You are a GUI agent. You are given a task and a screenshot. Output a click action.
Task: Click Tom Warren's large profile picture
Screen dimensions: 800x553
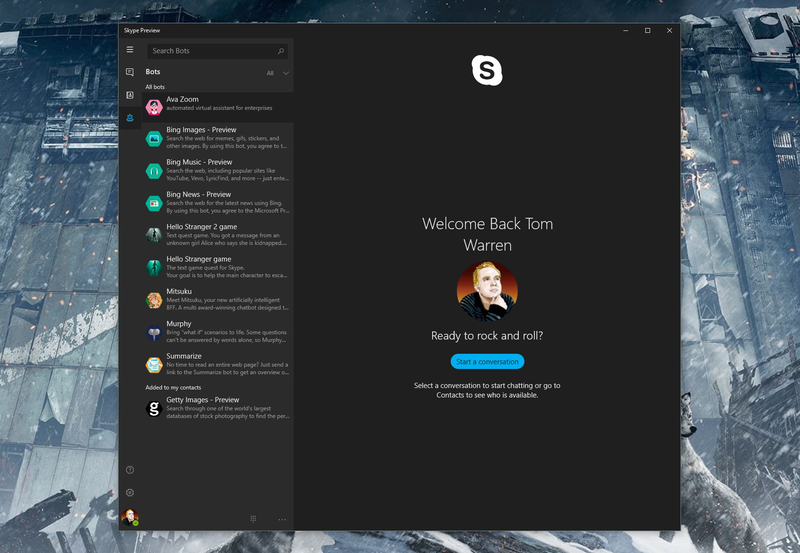pyautogui.click(x=487, y=291)
